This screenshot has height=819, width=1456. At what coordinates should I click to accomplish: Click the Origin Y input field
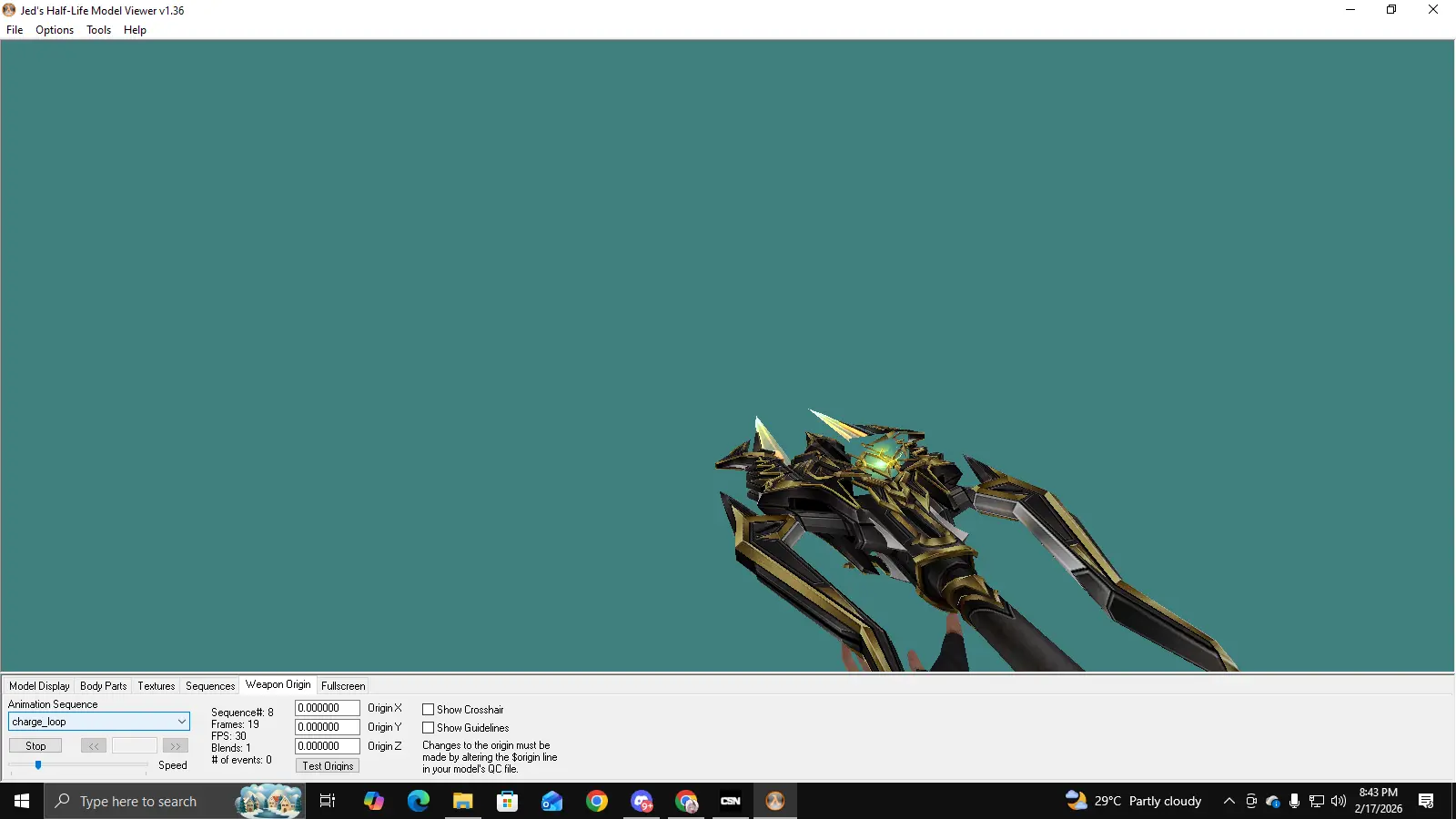tap(328, 727)
